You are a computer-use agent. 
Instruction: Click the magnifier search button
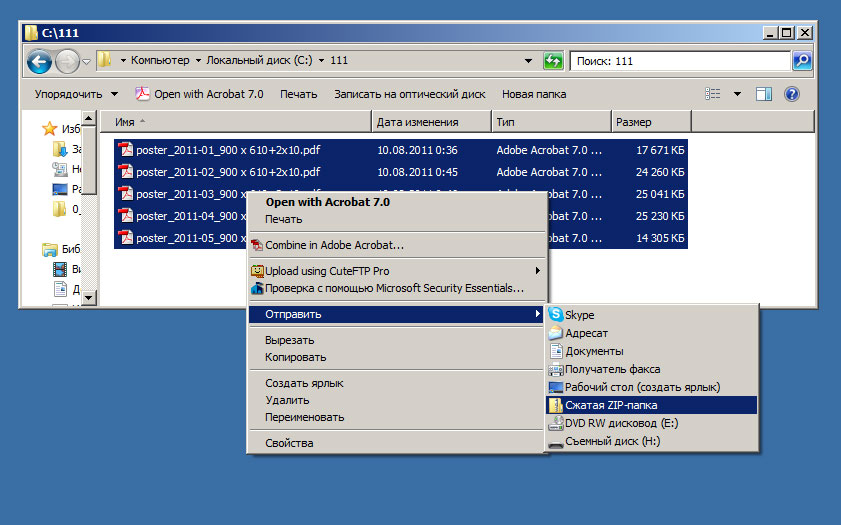click(x=802, y=61)
